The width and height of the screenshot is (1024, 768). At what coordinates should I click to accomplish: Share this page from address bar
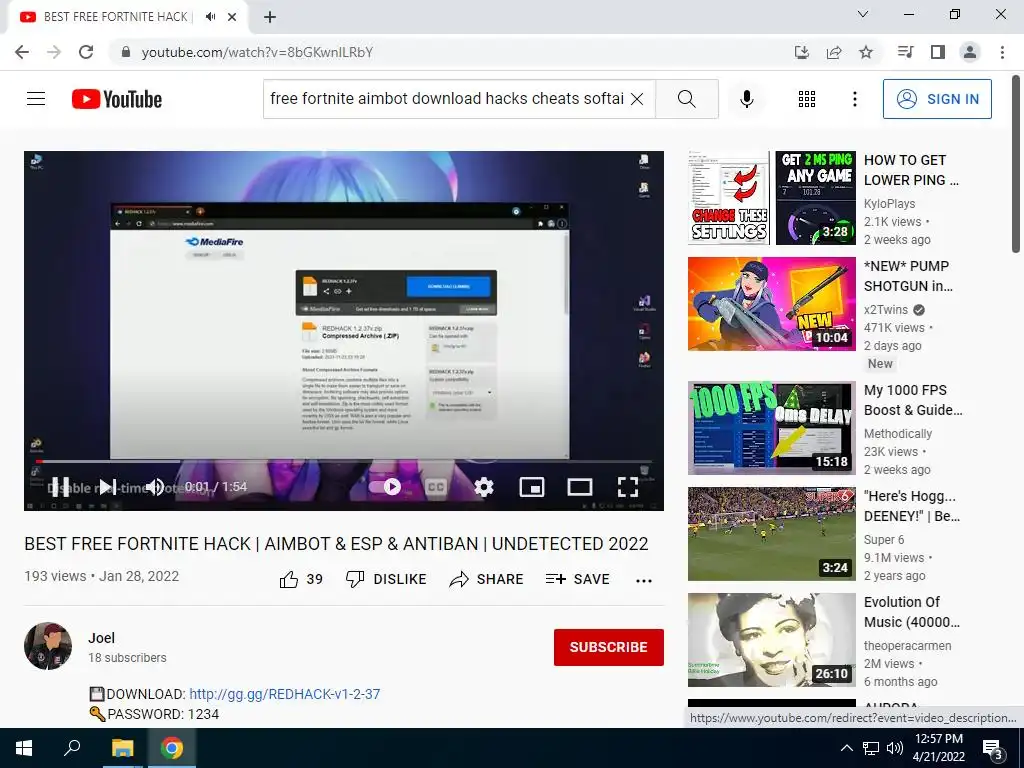834,52
